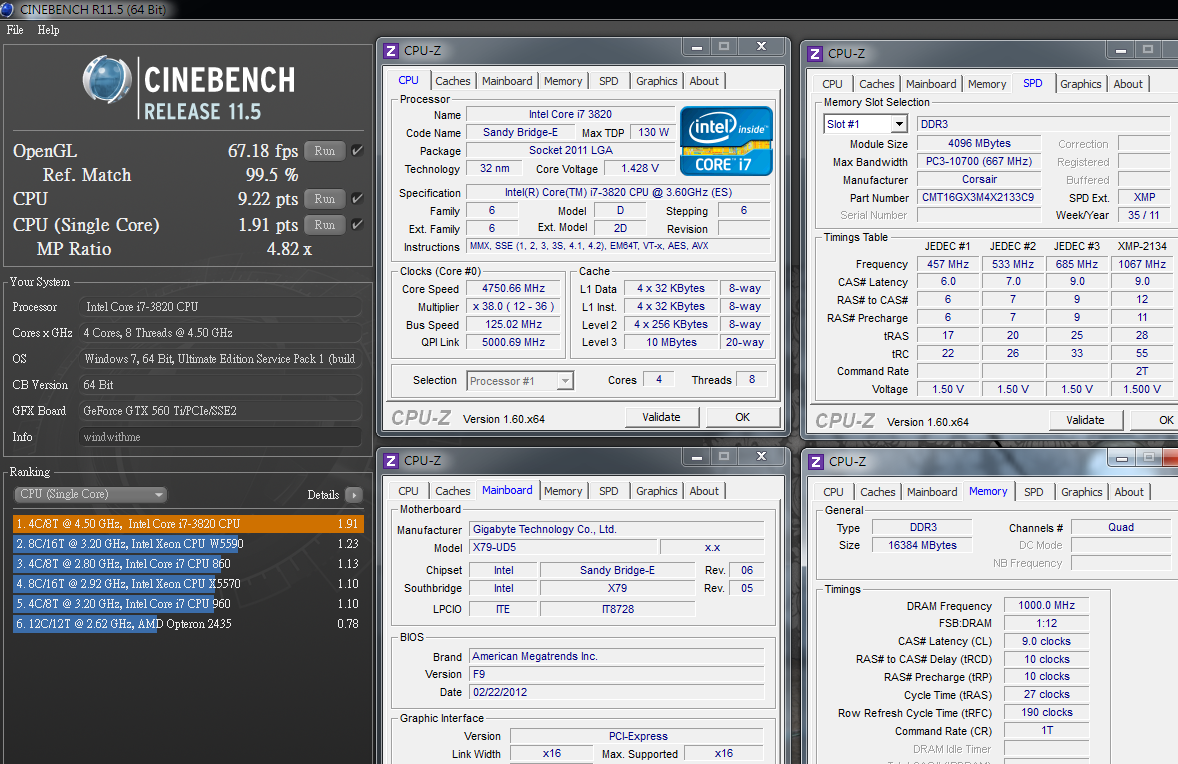Click the memory size 16384 MBytes
Screen dimensions: 1178x764
click(923, 545)
